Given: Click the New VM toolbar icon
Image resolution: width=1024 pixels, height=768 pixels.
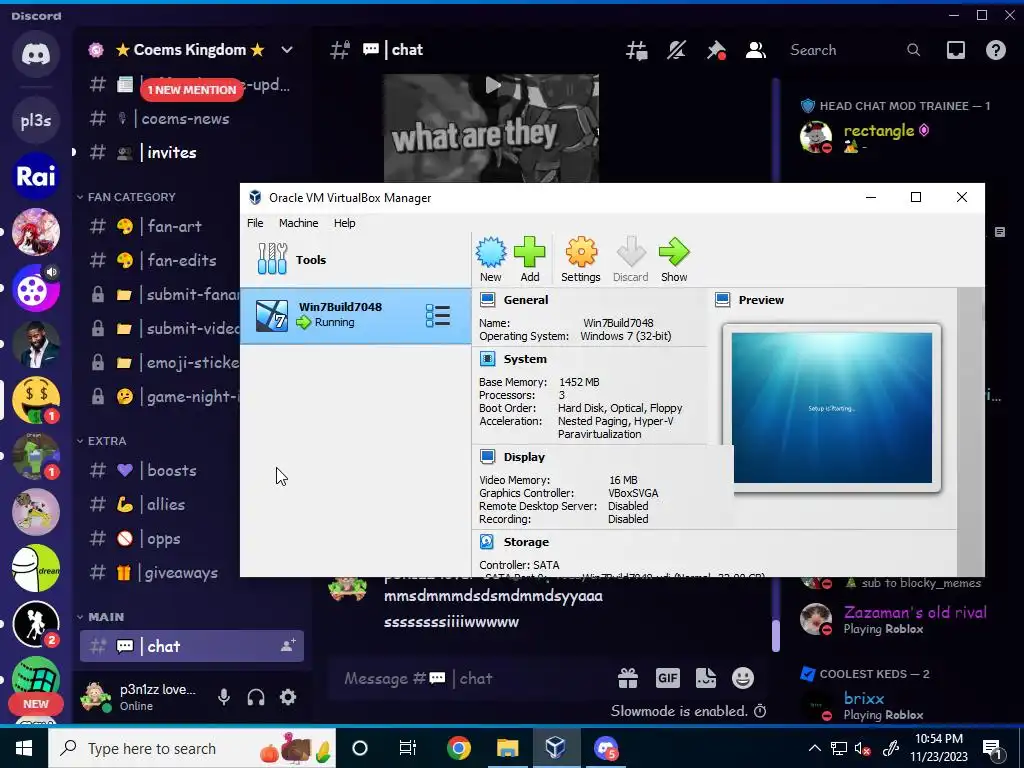Looking at the screenshot, I should (490, 259).
